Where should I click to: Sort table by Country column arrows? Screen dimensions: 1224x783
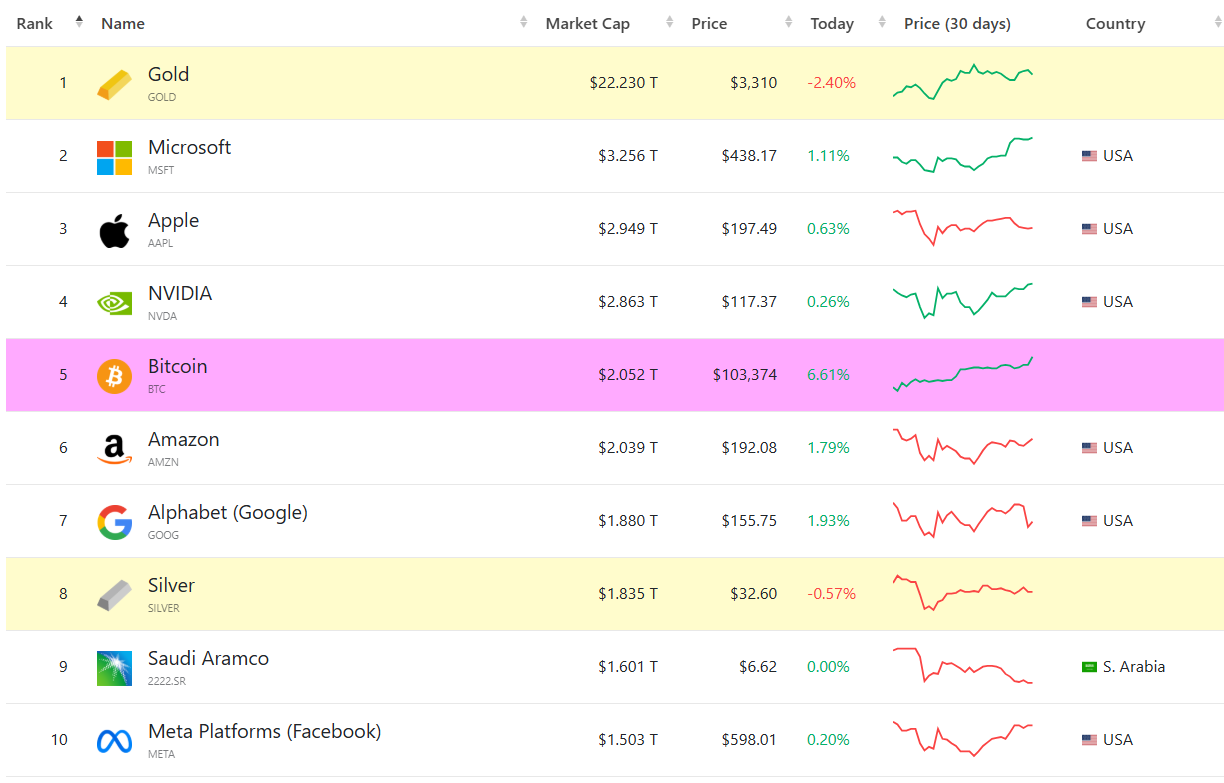[1216, 22]
